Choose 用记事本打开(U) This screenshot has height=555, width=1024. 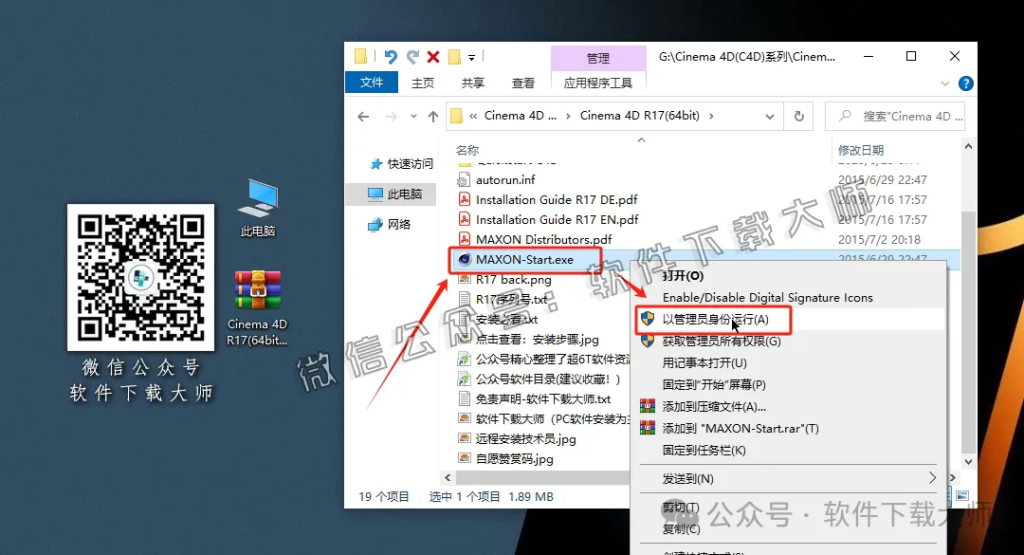[x=704, y=363]
